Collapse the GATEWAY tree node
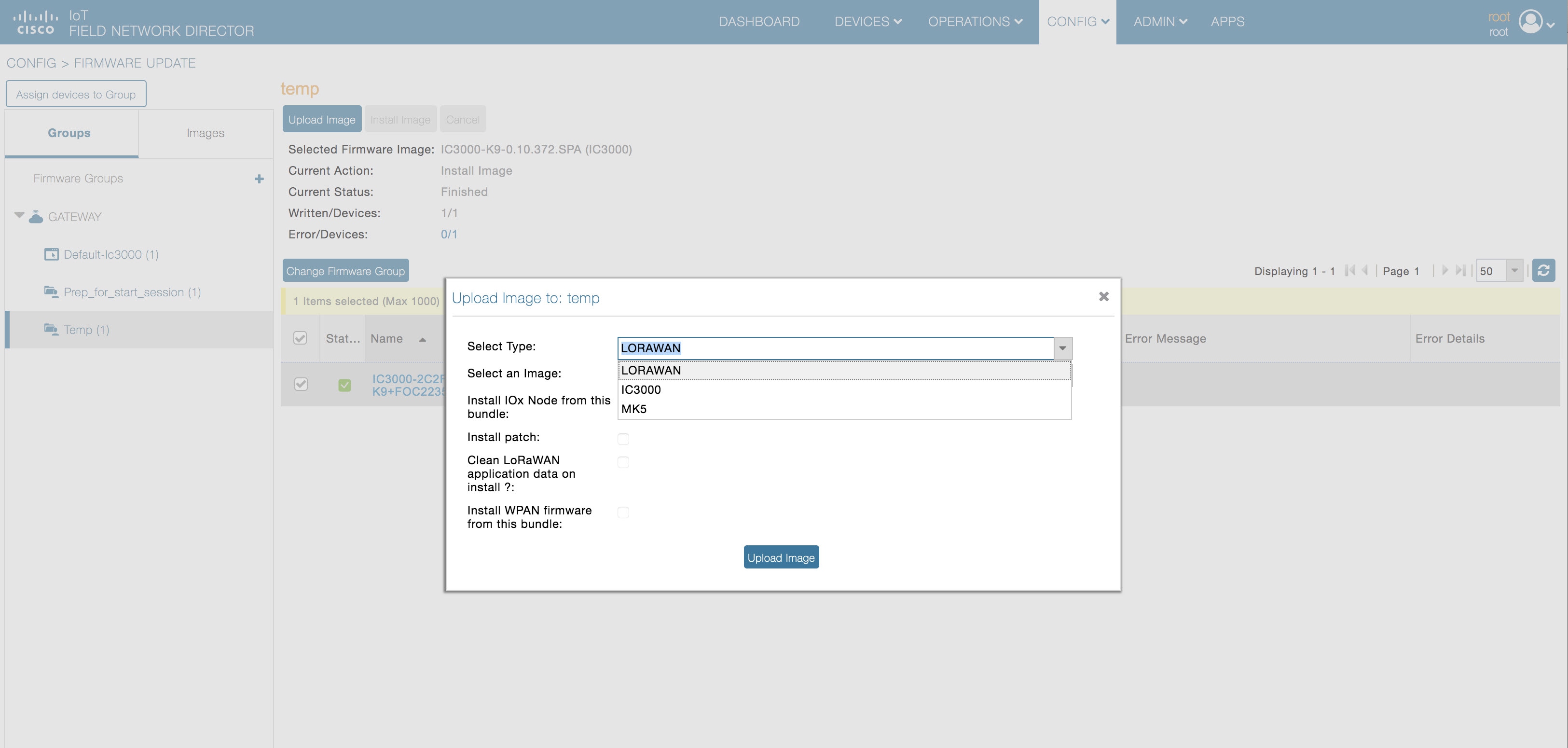Viewport: 1568px width, 748px height. point(19,215)
